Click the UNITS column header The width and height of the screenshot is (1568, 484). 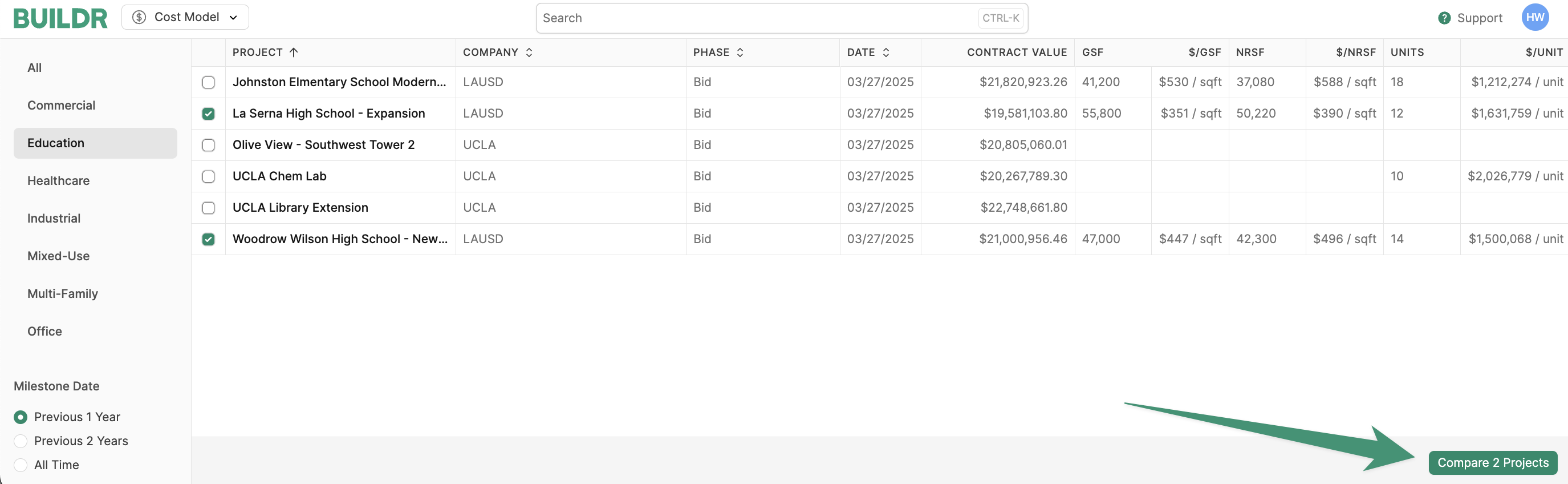click(x=1407, y=53)
